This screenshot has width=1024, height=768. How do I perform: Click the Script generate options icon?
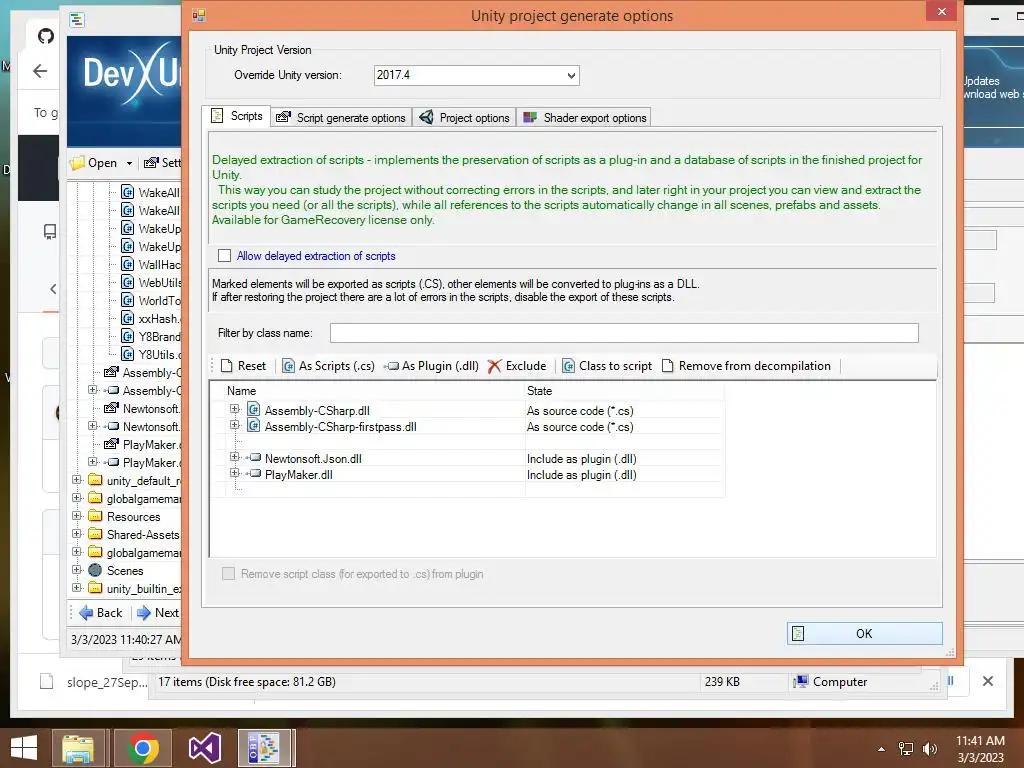pyautogui.click(x=283, y=117)
